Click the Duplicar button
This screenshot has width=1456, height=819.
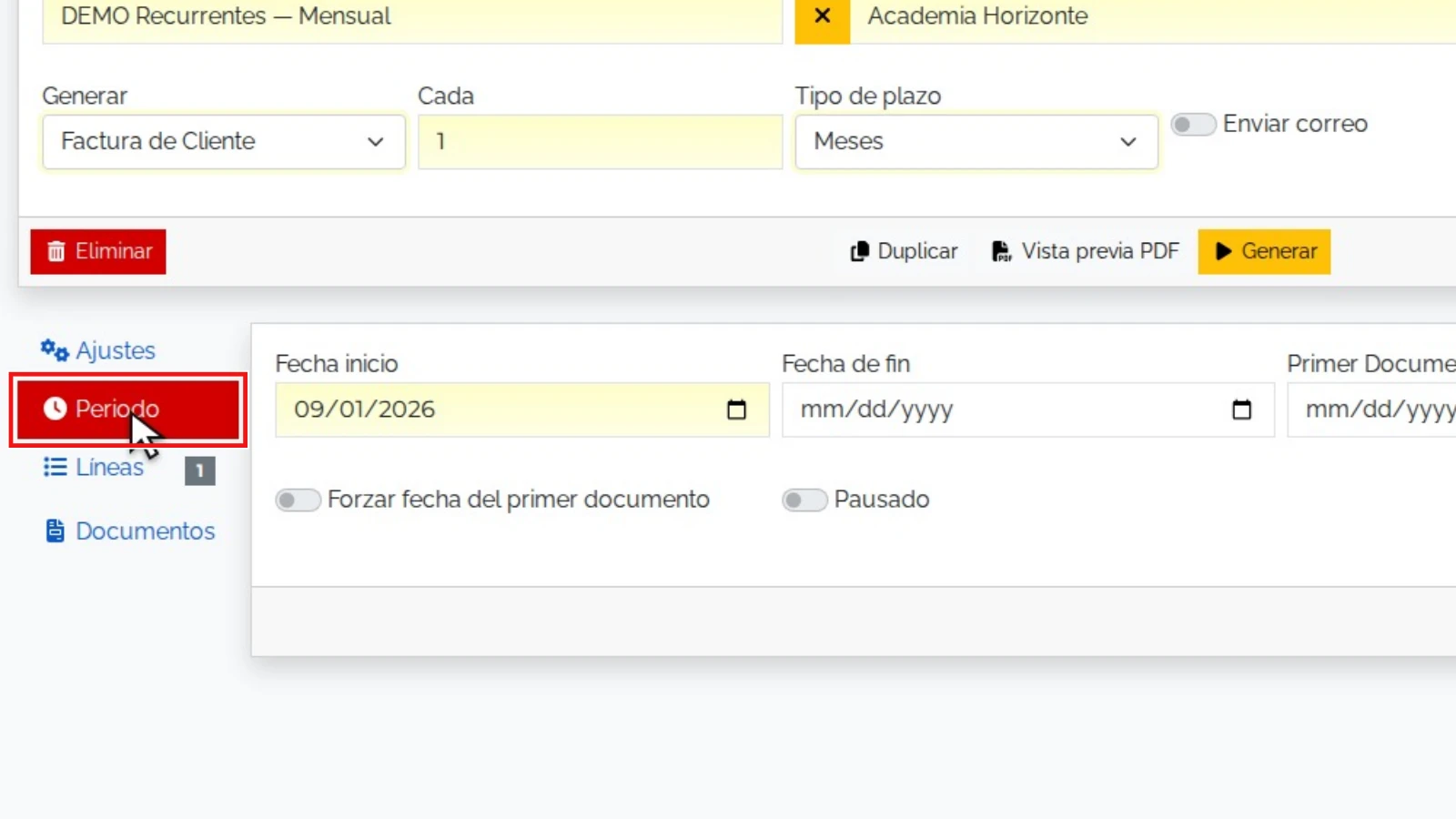(904, 252)
